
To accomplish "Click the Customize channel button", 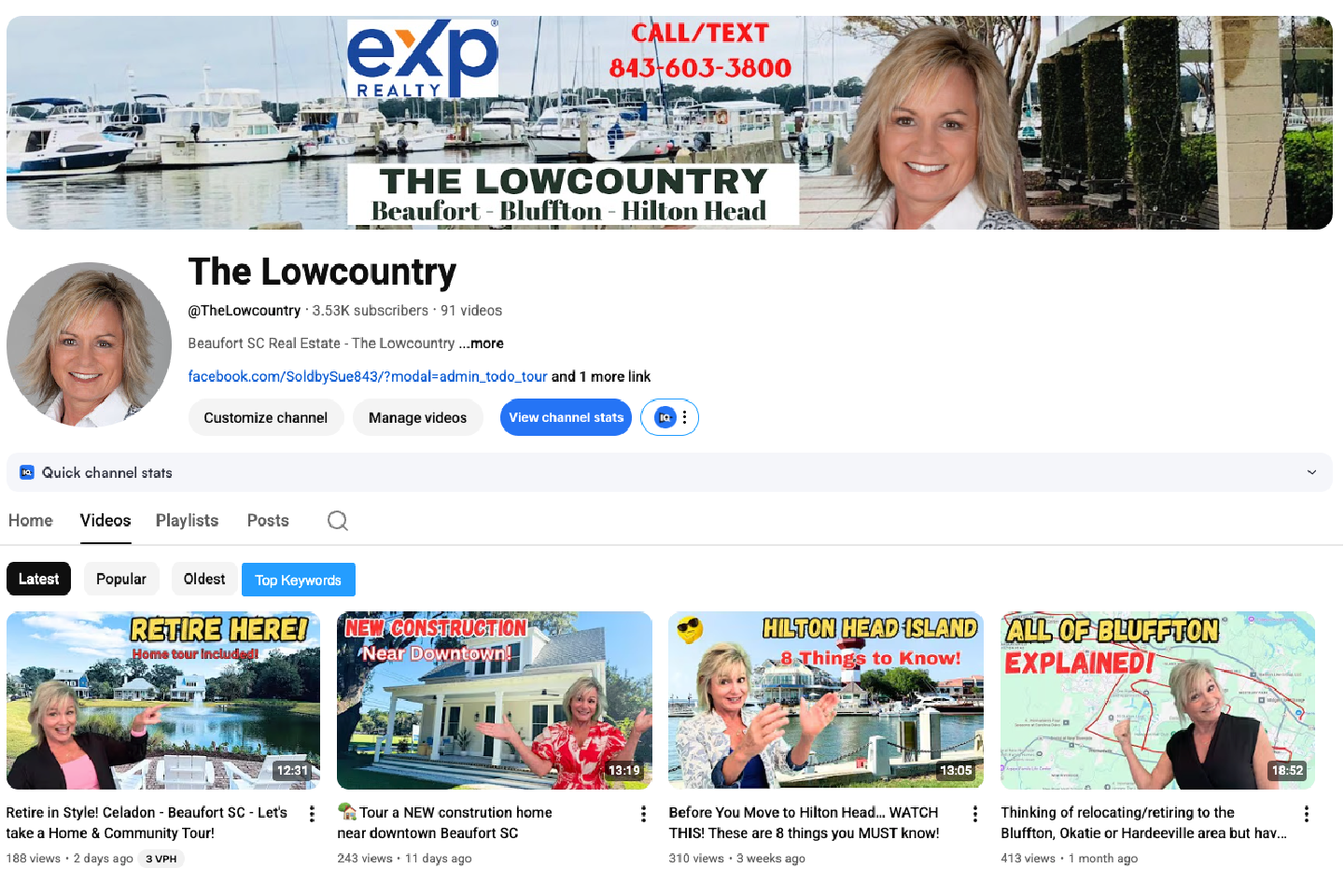I will pos(266,417).
